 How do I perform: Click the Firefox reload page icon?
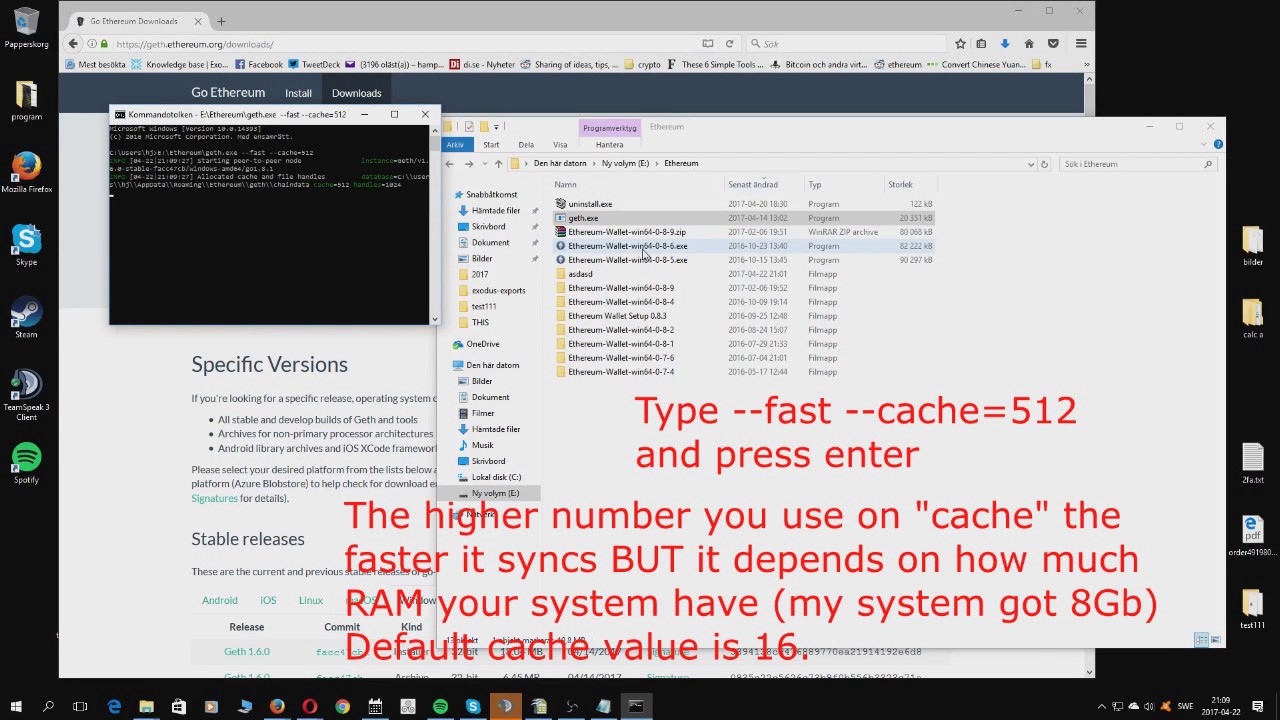pos(729,44)
